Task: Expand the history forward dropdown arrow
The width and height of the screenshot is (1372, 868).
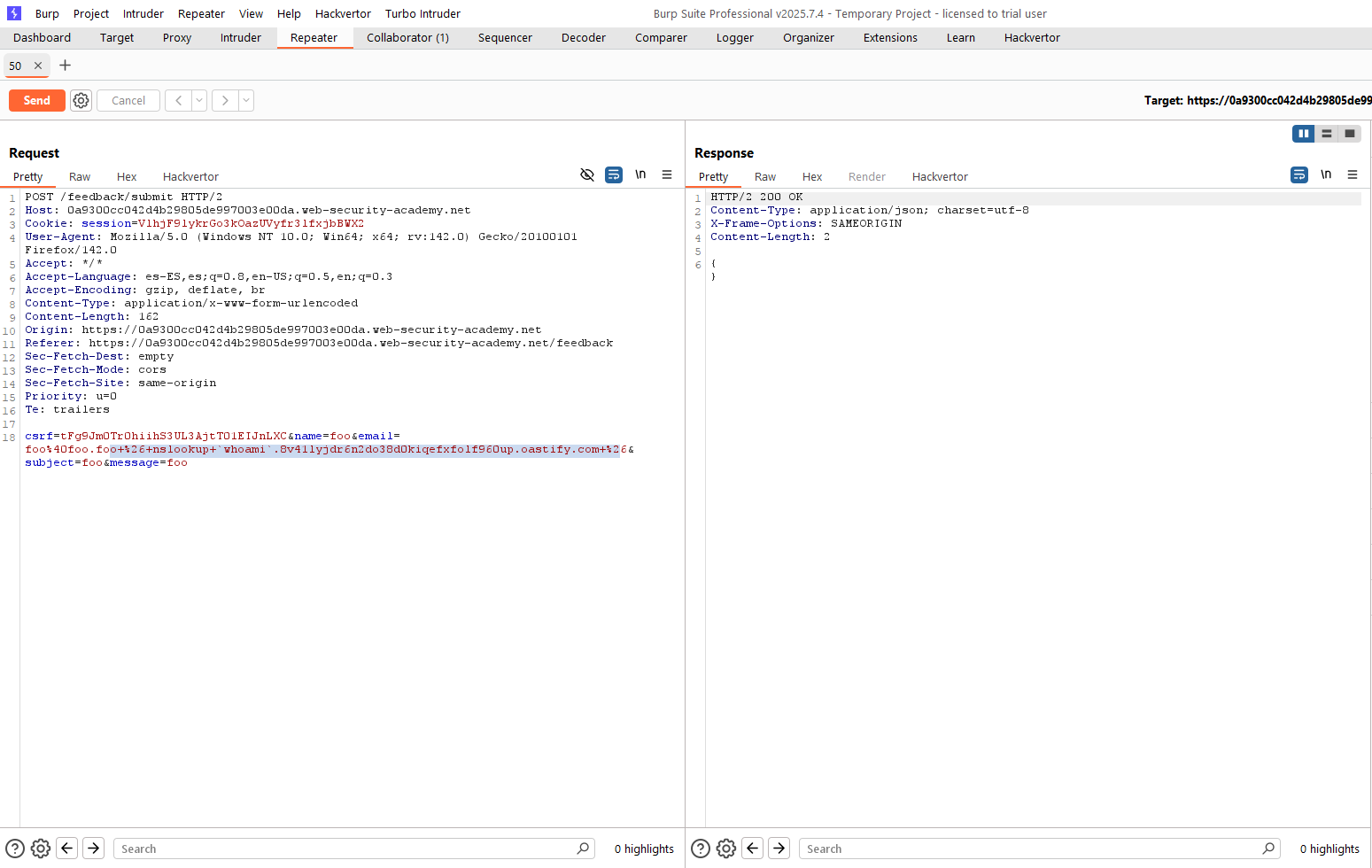Action: (246, 101)
